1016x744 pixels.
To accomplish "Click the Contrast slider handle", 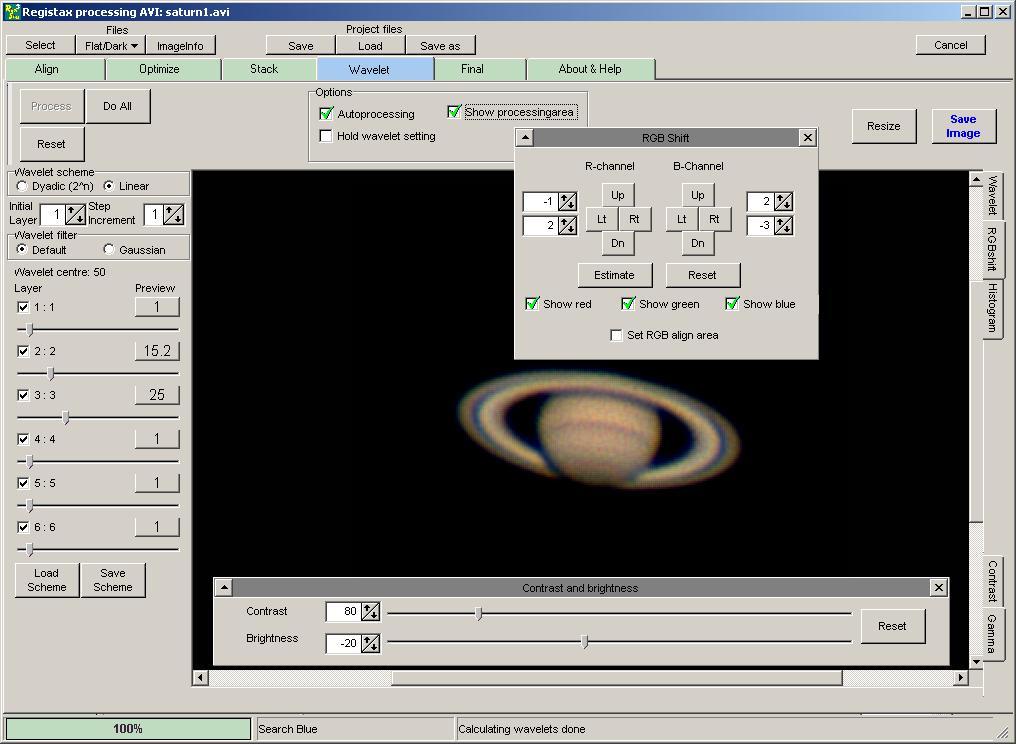I will [x=479, y=613].
